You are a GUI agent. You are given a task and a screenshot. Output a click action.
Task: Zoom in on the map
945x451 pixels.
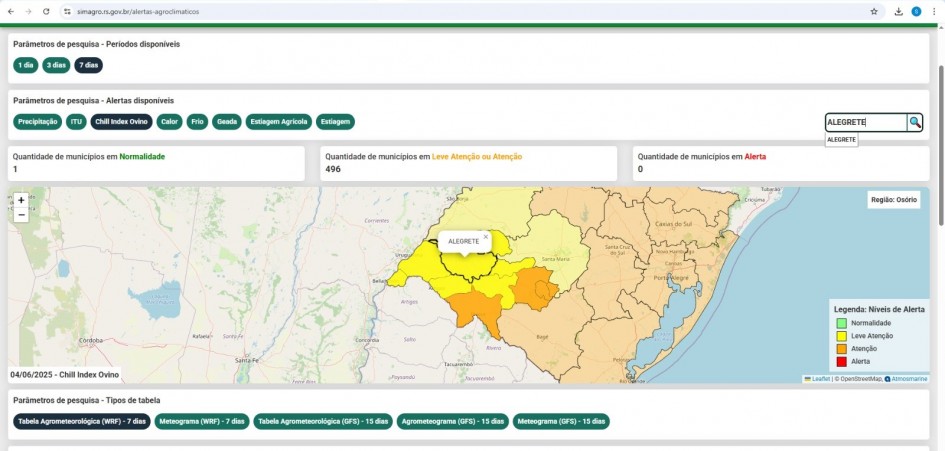pos(21,200)
